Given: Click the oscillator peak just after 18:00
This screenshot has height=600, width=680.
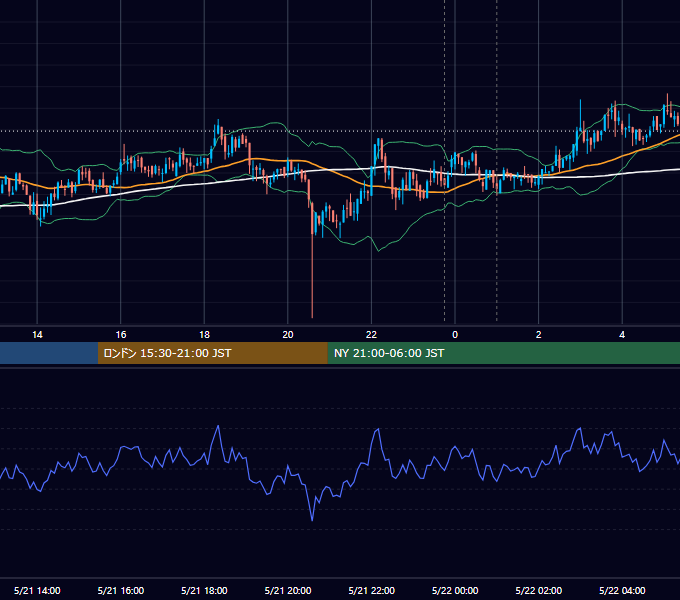Looking at the screenshot, I should pyautogui.click(x=218, y=427).
